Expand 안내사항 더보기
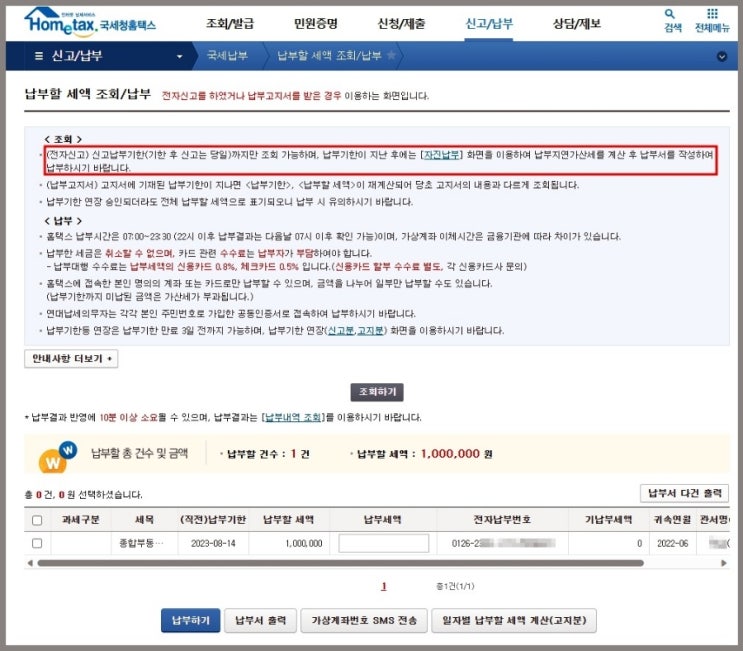The image size is (743, 651). [71, 359]
